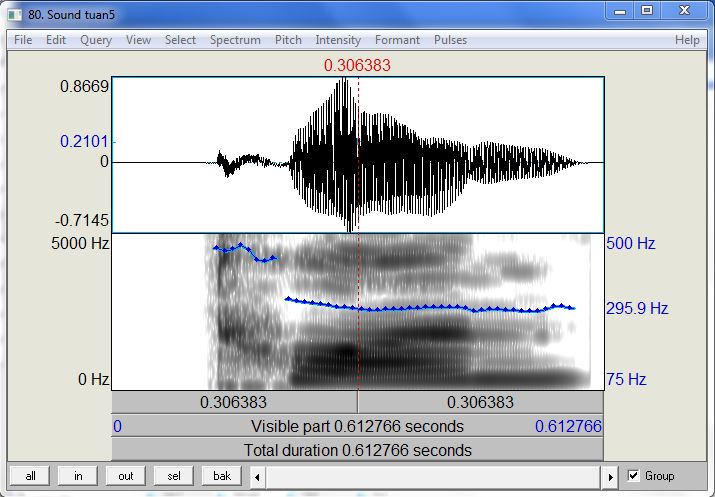715x497 pixels.
Task: Click the 'bak' zoom button
Action: [222, 476]
